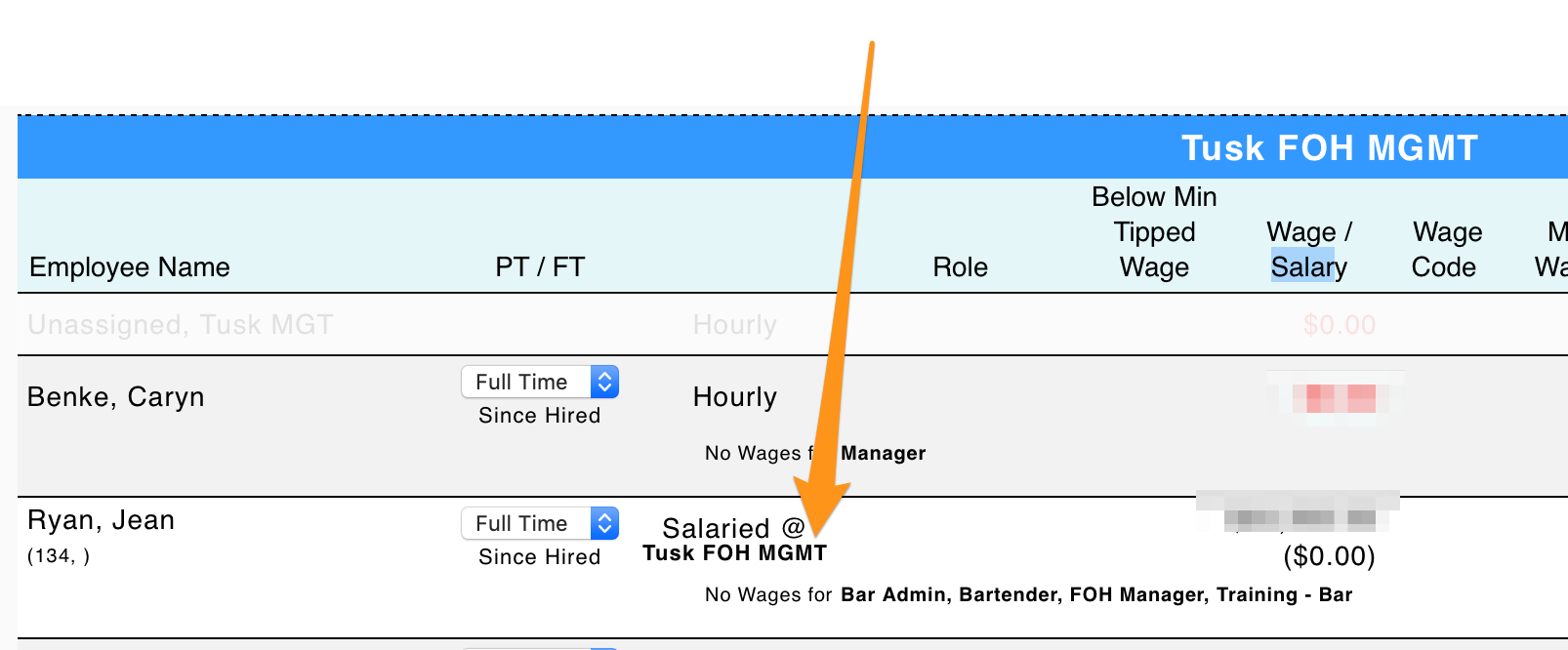
Task: Open Full Time dropdown for Ryan, Jean
Action: click(x=540, y=523)
